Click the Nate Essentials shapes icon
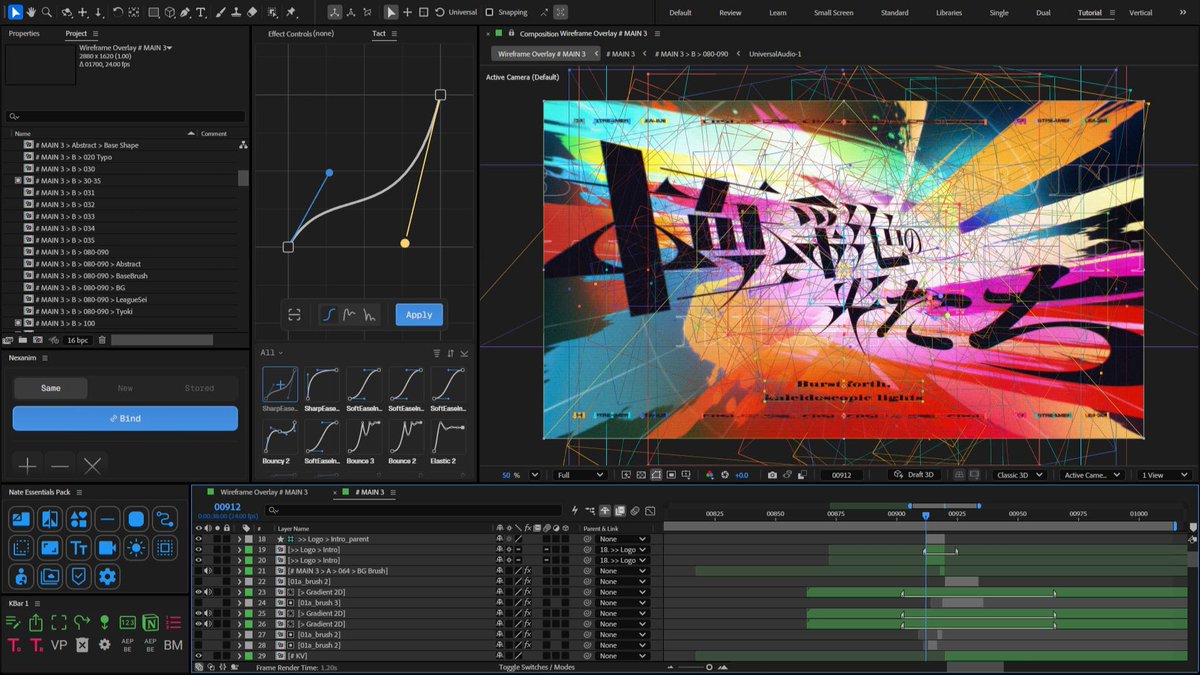 tap(78, 519)
